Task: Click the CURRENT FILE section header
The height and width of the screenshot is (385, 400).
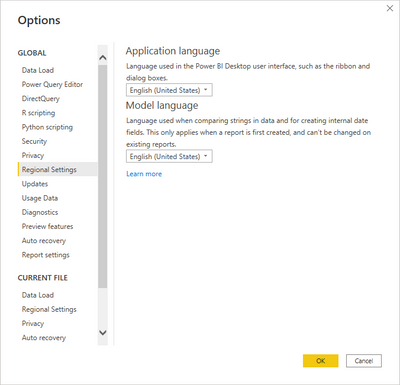Action: [x=43, y=278]
